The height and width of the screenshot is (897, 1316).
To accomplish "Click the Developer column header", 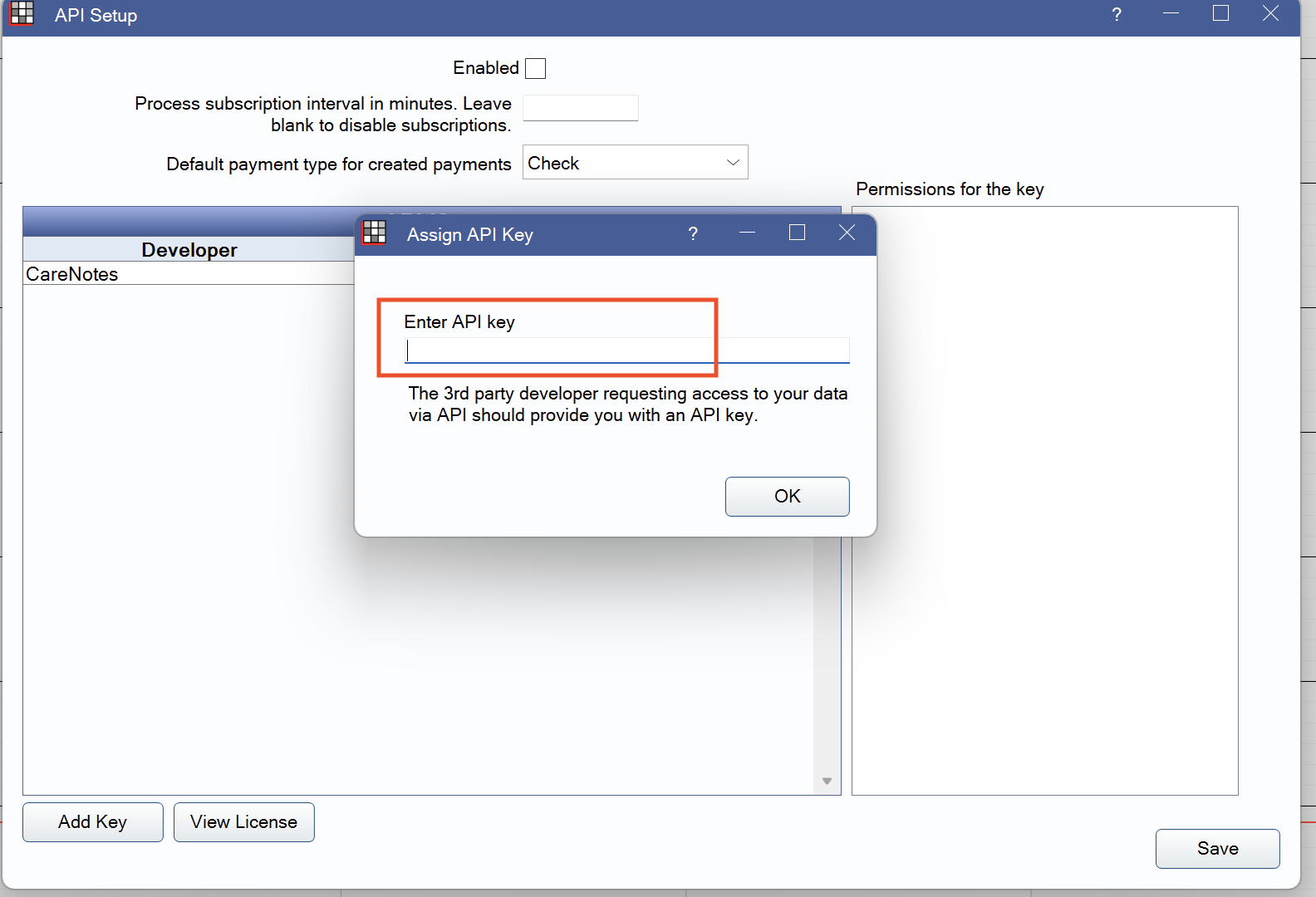I will (189, 250).
